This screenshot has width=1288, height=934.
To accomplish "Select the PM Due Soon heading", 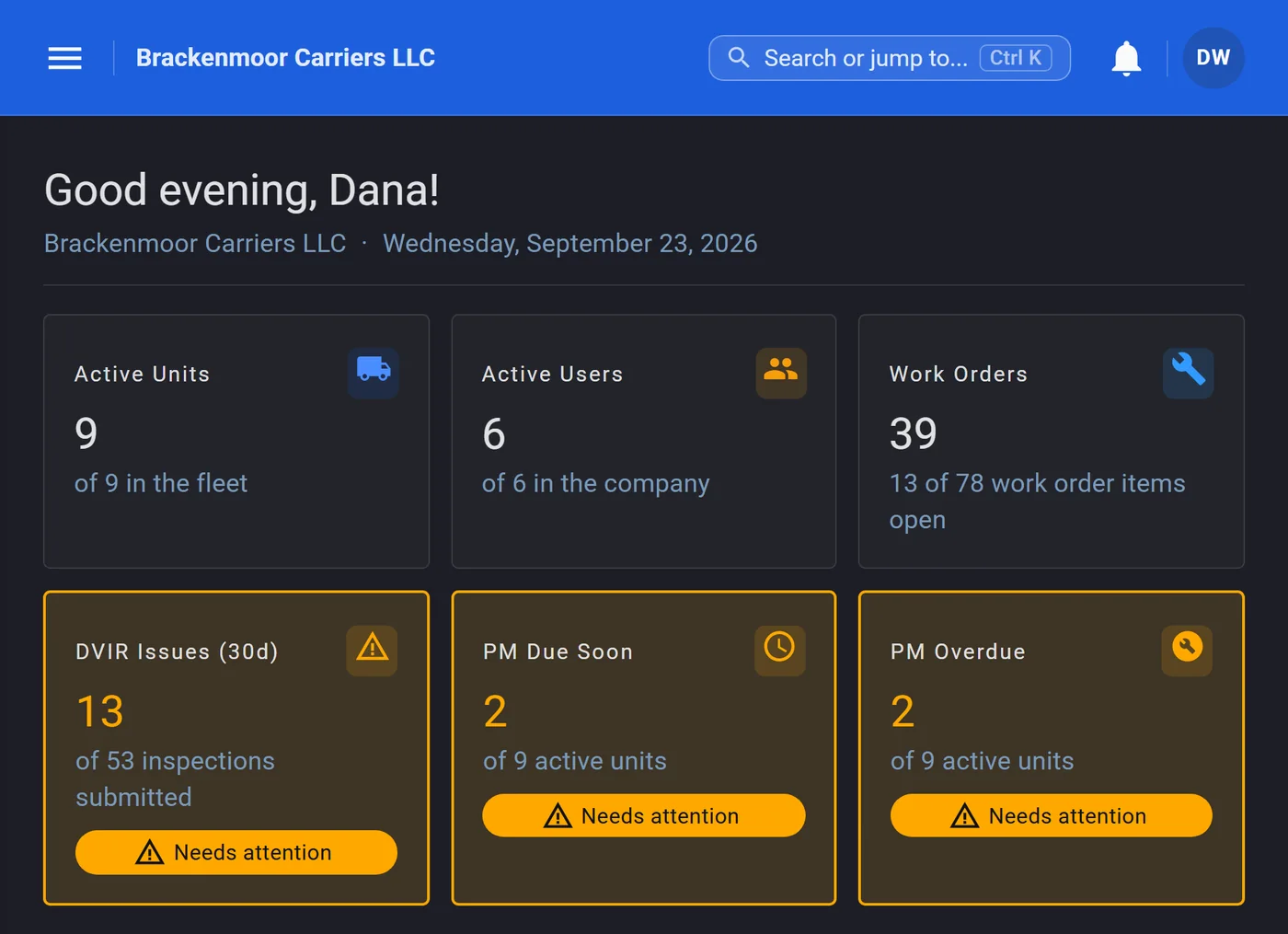I will [x=558, y=652].
